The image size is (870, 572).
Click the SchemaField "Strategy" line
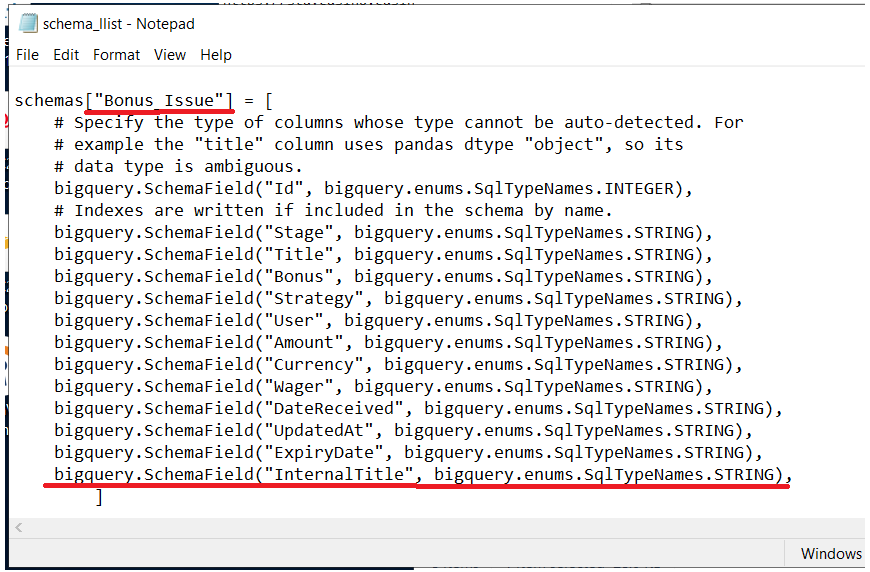(x=398, y=298)
